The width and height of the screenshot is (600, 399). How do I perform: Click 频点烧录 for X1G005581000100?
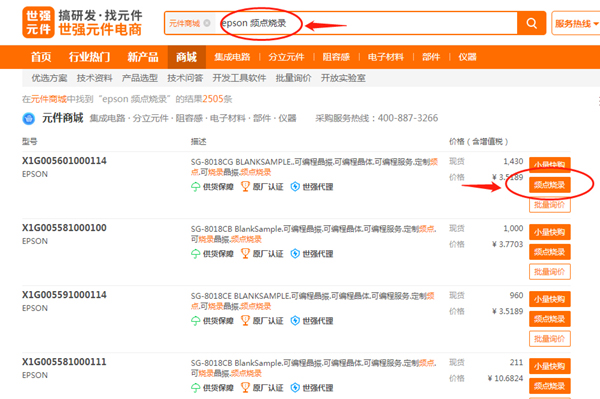point(549,252)
